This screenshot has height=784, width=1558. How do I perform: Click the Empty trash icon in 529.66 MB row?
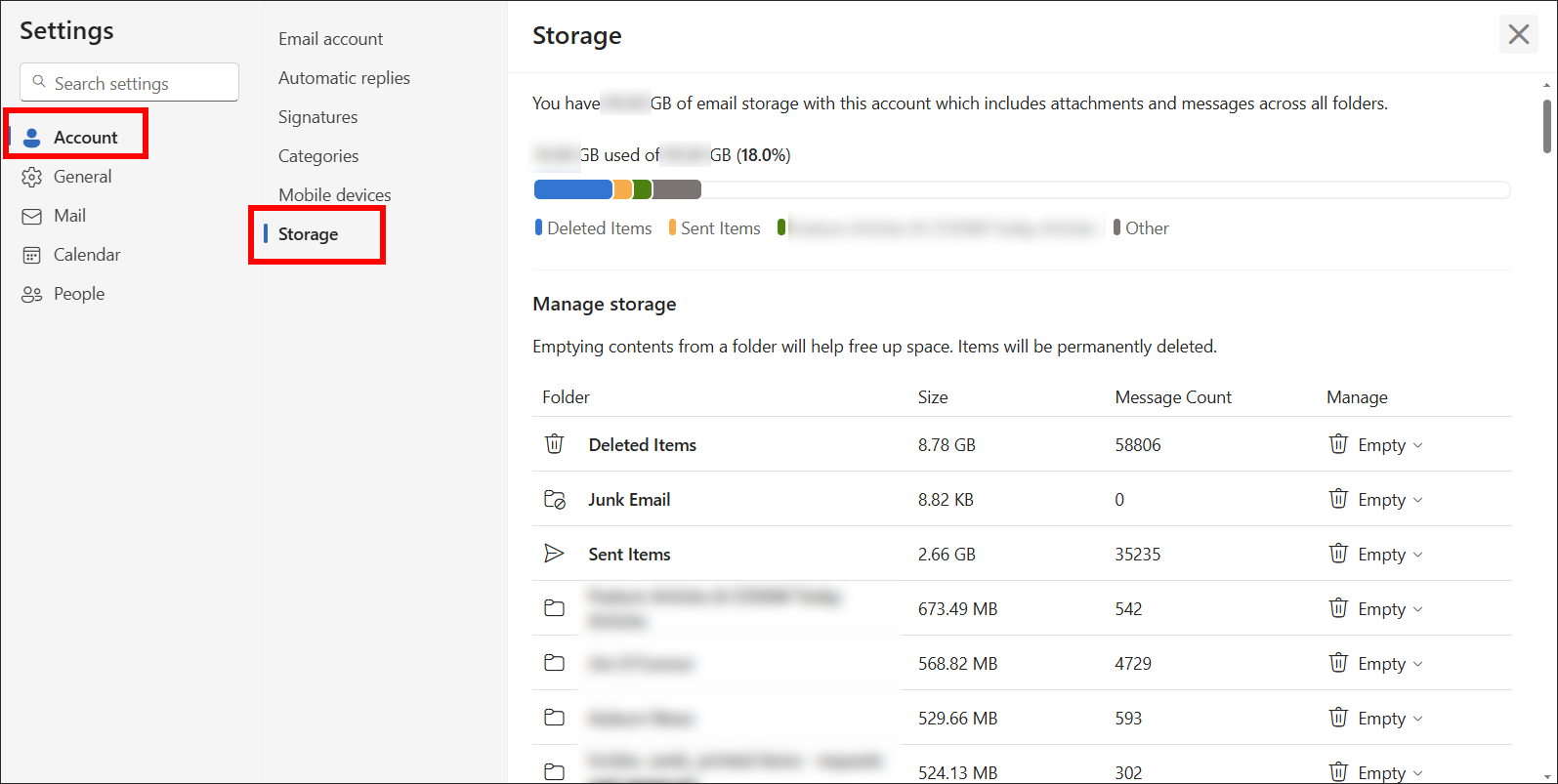[x=1338, y=718]
